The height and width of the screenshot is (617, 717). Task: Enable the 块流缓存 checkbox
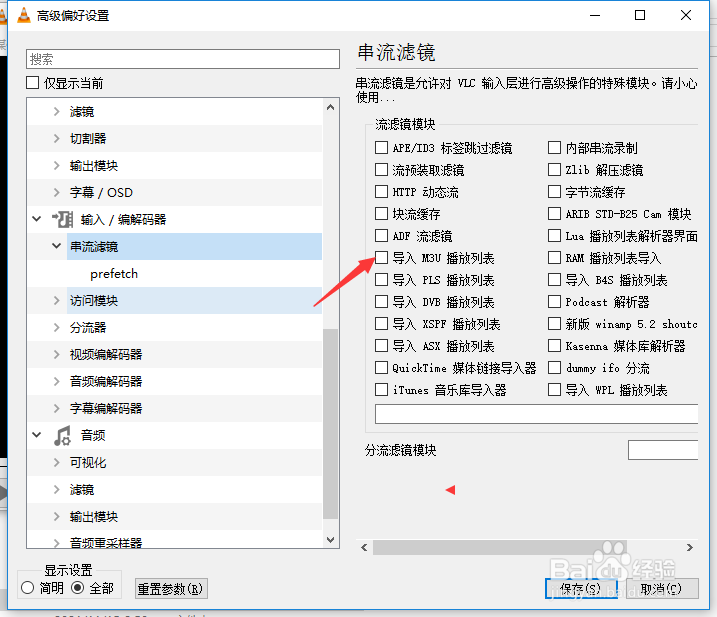(x=381, y=214)
